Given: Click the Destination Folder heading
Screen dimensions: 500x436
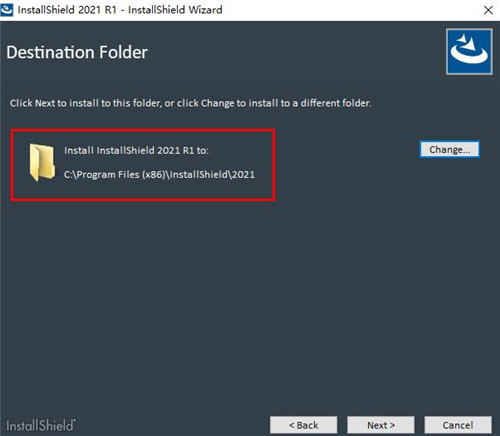Looking at the screenshot, I should click(x=77, y=53).
